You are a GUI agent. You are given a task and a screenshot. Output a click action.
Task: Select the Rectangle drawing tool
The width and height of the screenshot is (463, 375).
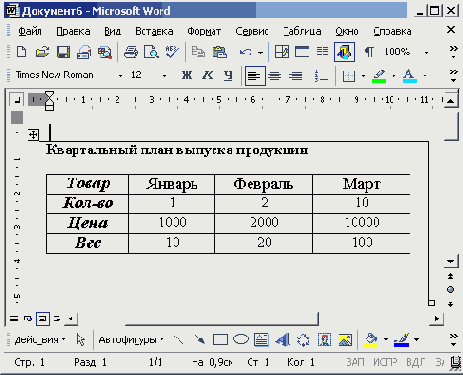pos(220,340)
